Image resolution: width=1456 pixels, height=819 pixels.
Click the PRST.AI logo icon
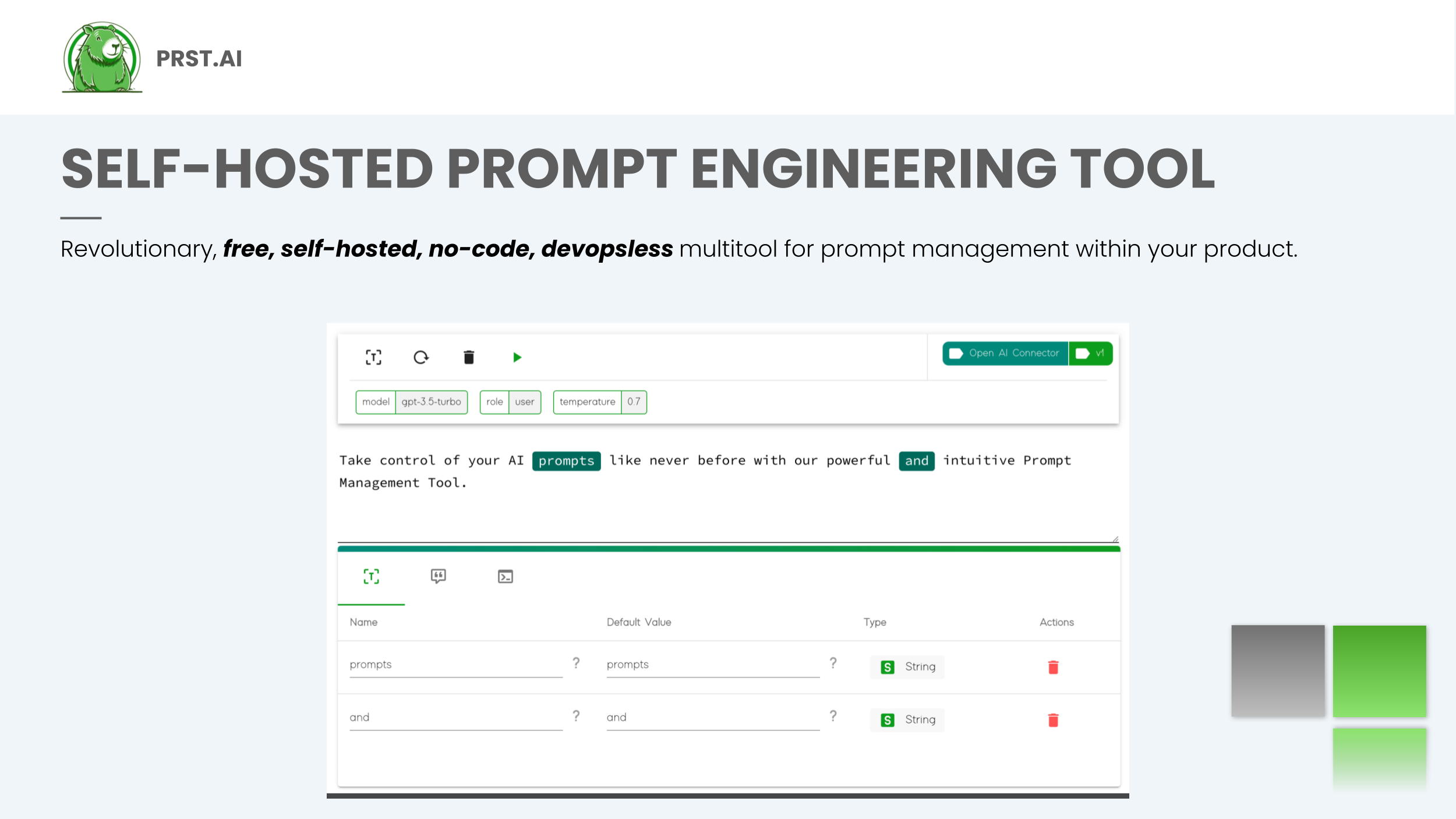tap(100, 57)
